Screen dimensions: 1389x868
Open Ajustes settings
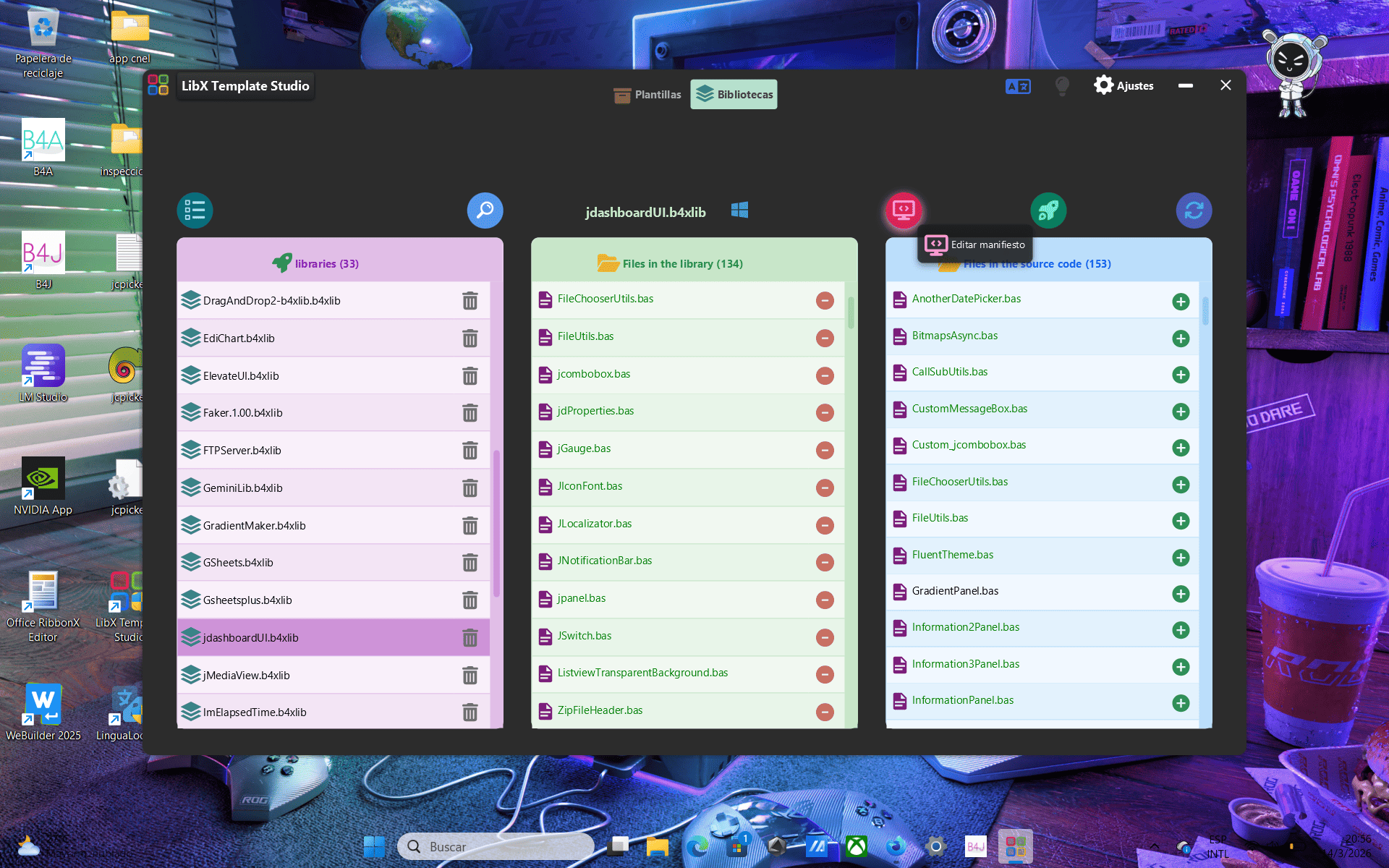[1123, 85]
